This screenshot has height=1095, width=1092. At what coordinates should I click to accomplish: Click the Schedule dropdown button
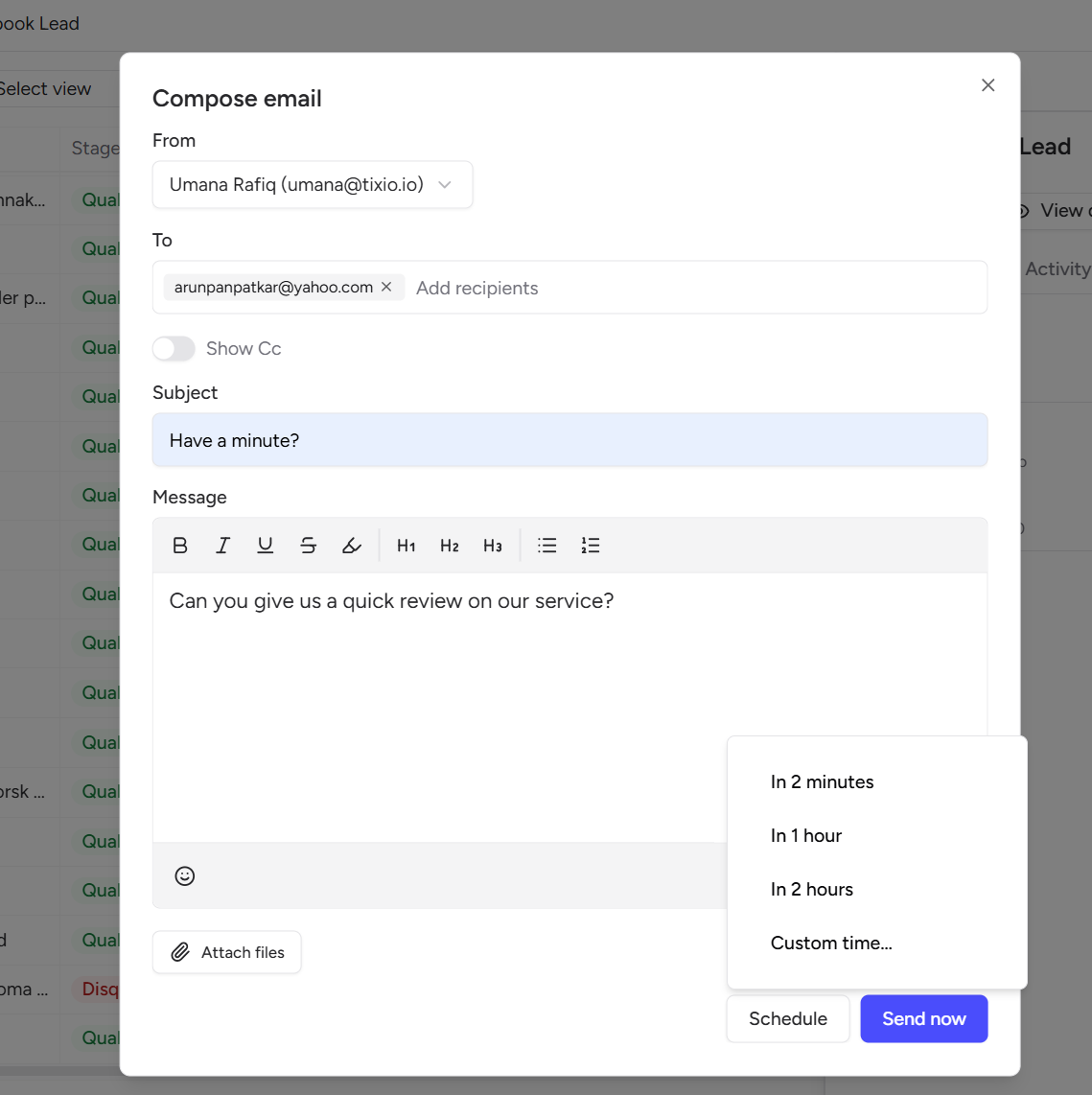point(787,1018)
